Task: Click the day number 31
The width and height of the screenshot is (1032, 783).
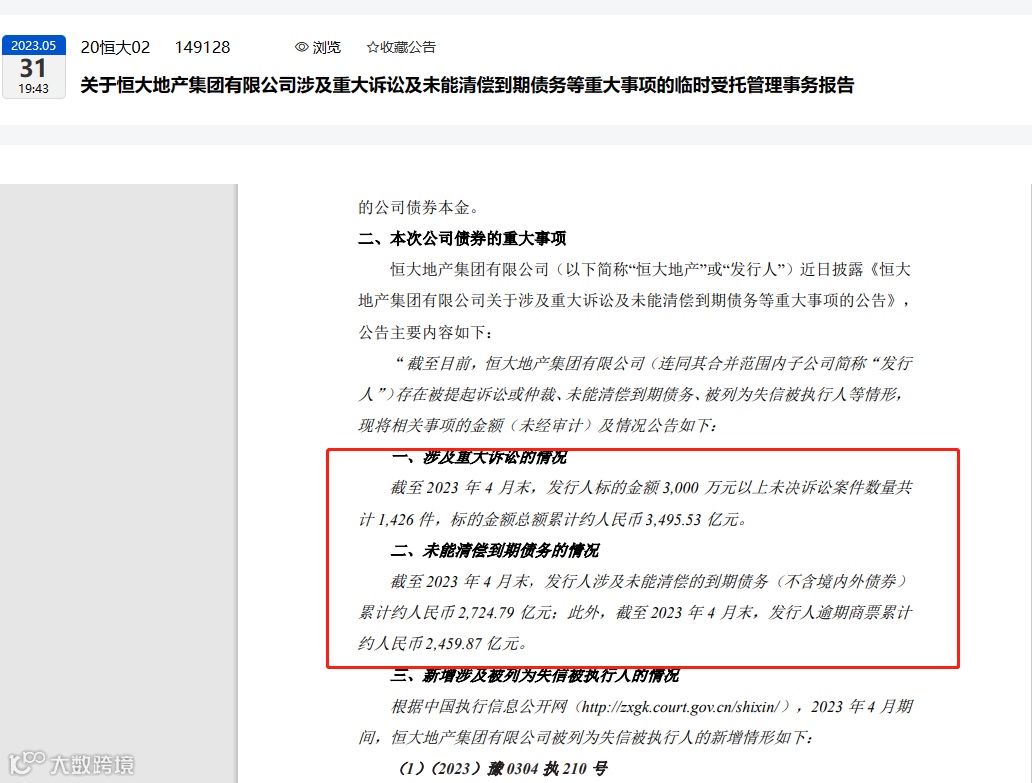Action: coord(33,68)
